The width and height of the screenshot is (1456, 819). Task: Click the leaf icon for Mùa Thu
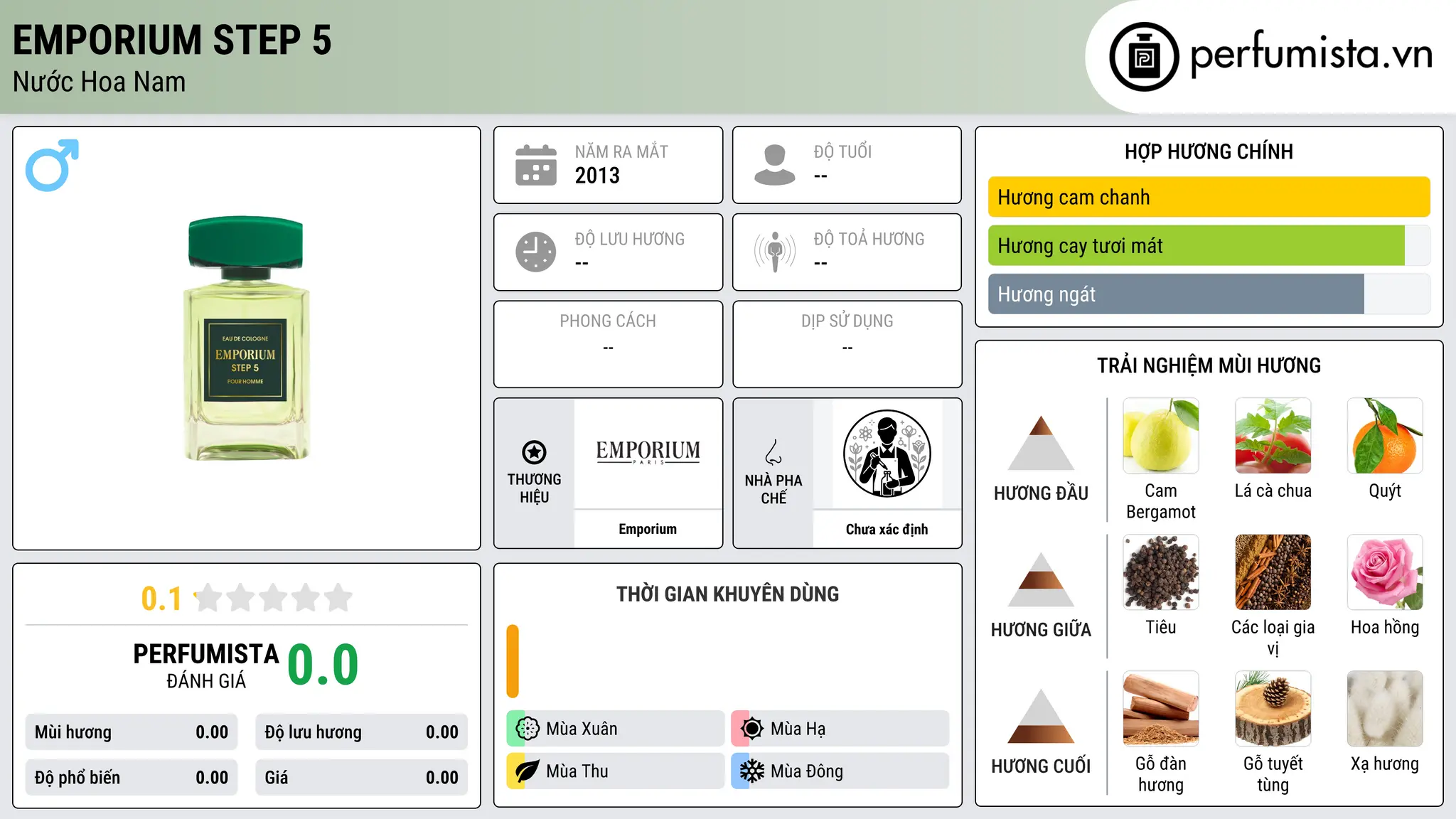click(x=528, y=771)
